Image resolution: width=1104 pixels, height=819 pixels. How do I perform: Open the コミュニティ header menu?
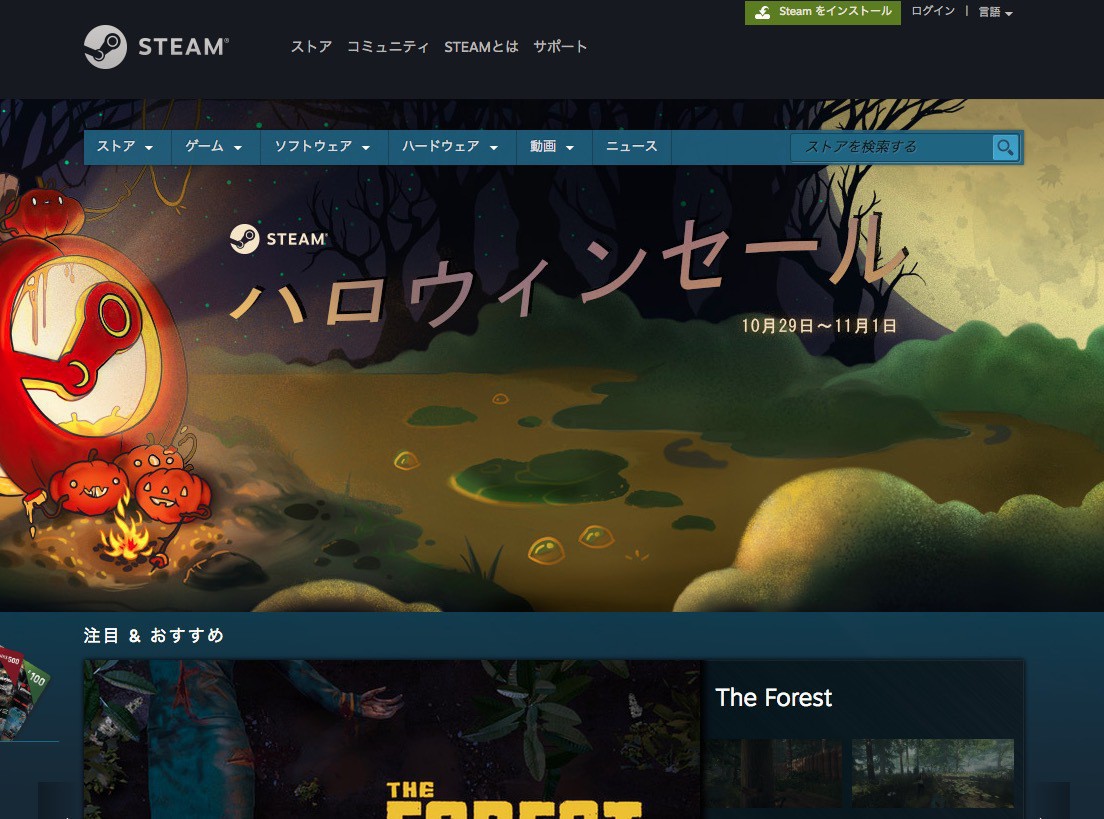point(387,46)
